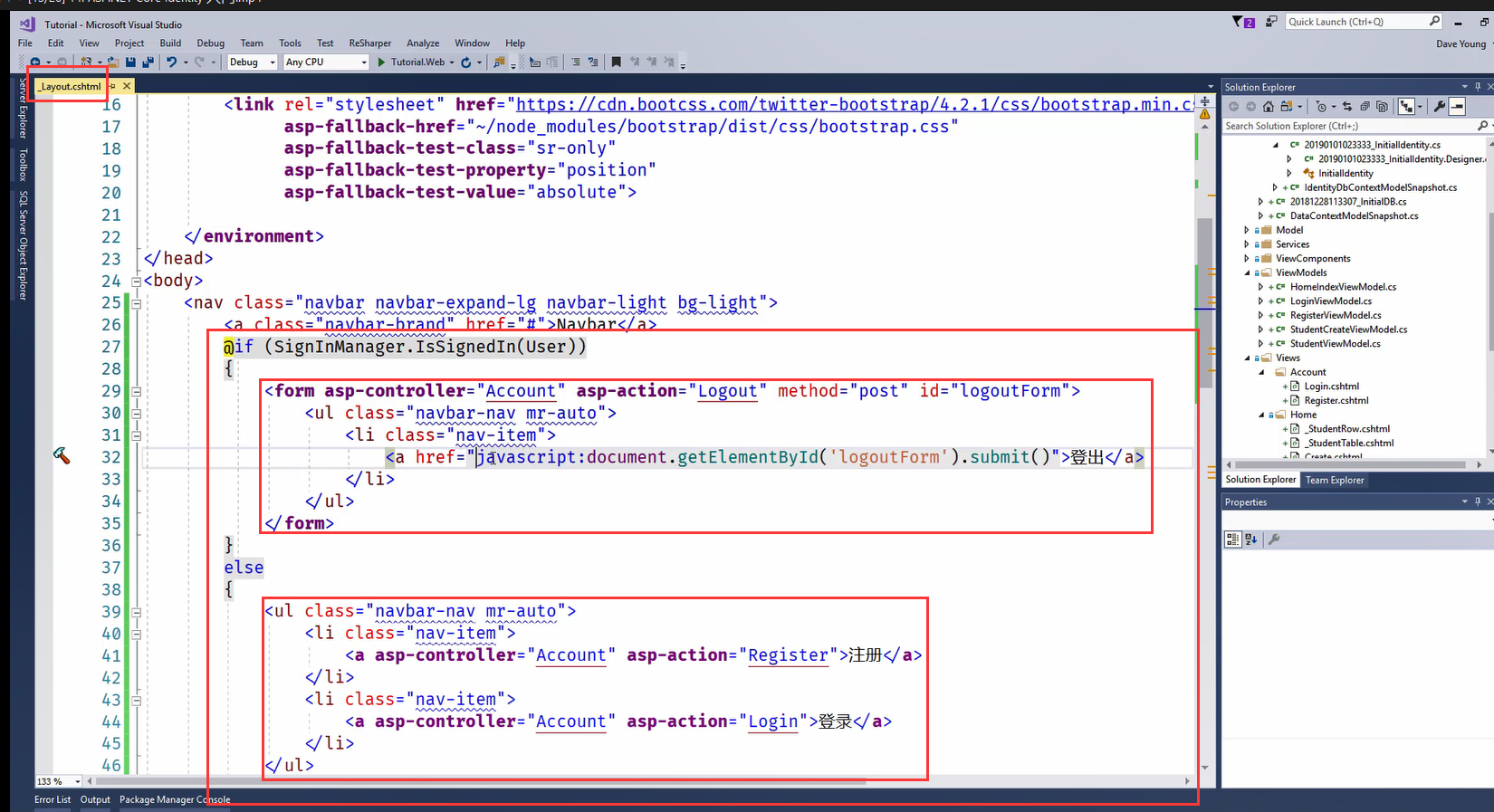Image resolution: width=1494 pixels, height=812 pixels.
Task: Open the Any CPU platform dropdown
Action: click(x=326, y=62)
